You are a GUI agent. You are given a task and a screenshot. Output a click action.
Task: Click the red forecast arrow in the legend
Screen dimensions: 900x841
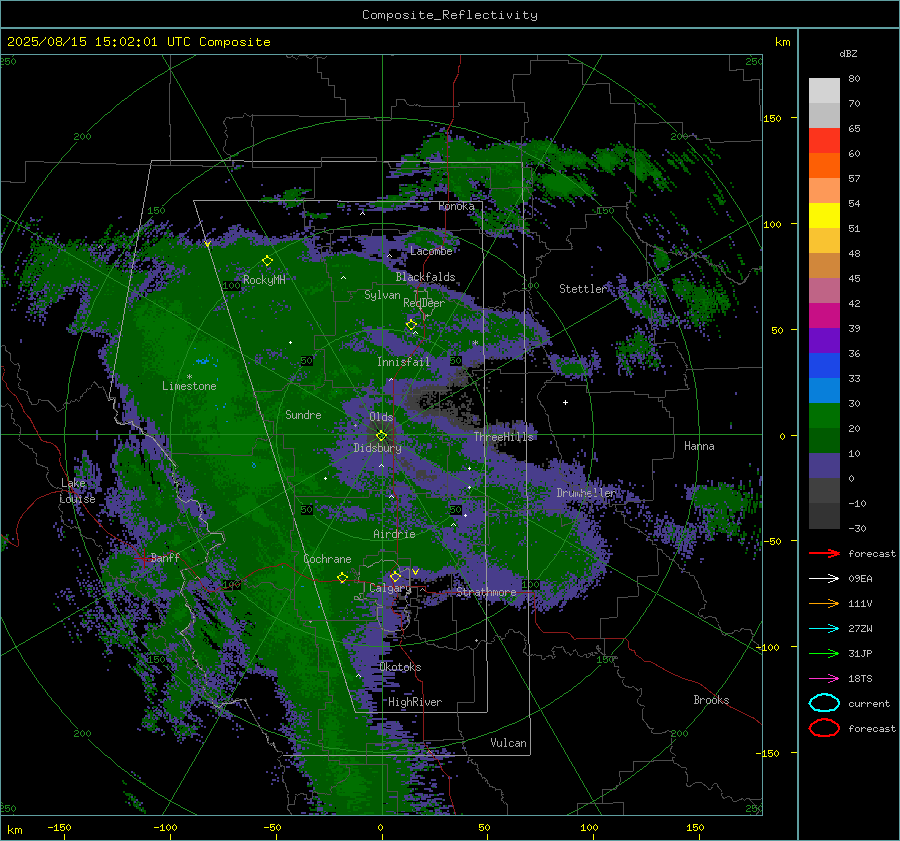tap(824, 553)
